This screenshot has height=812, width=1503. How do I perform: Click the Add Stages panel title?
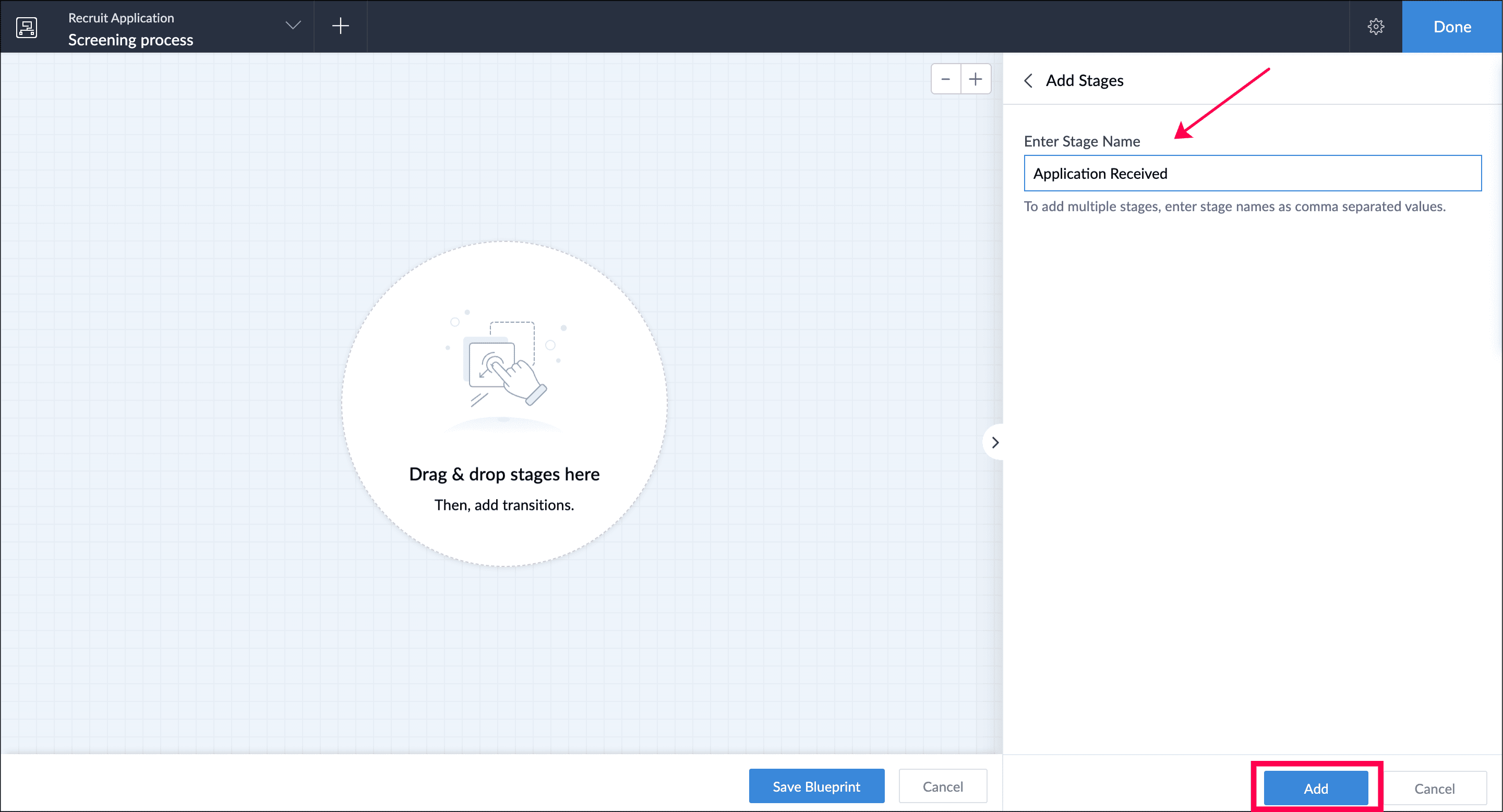pyautogui.click(x=1084, y=80)
